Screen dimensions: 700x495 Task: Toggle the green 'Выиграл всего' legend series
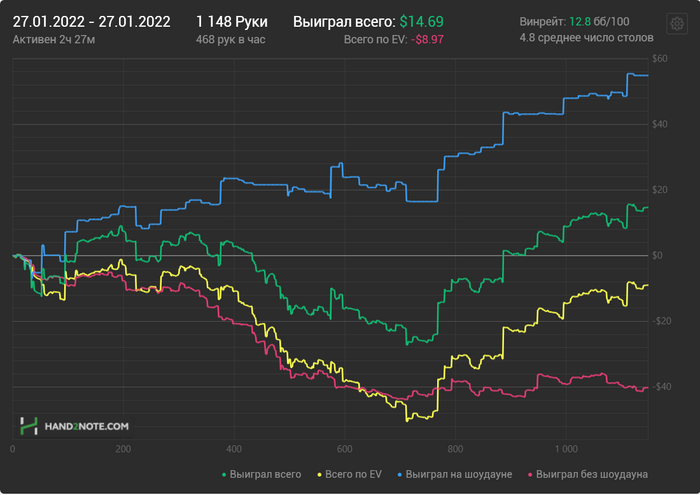[x=262, y=474]
